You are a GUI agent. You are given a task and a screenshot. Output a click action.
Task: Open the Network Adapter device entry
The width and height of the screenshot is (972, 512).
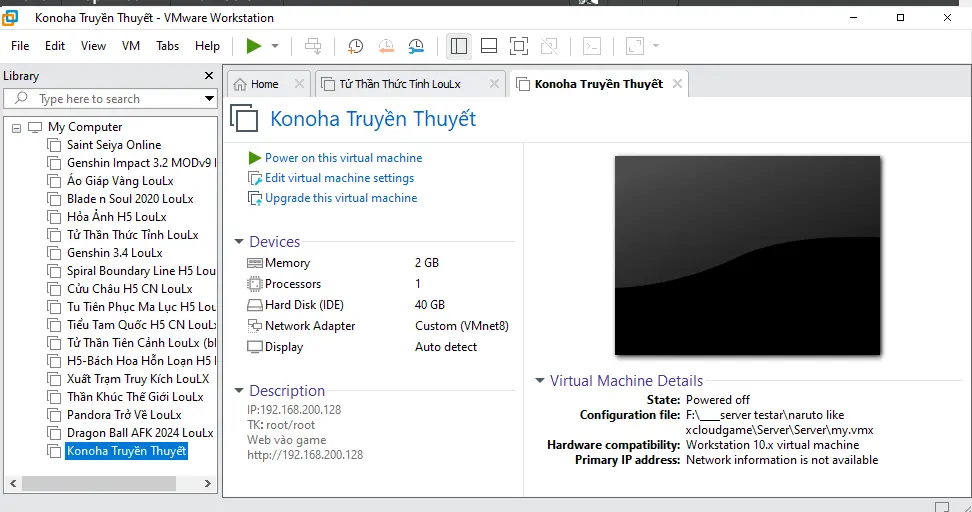301,326
